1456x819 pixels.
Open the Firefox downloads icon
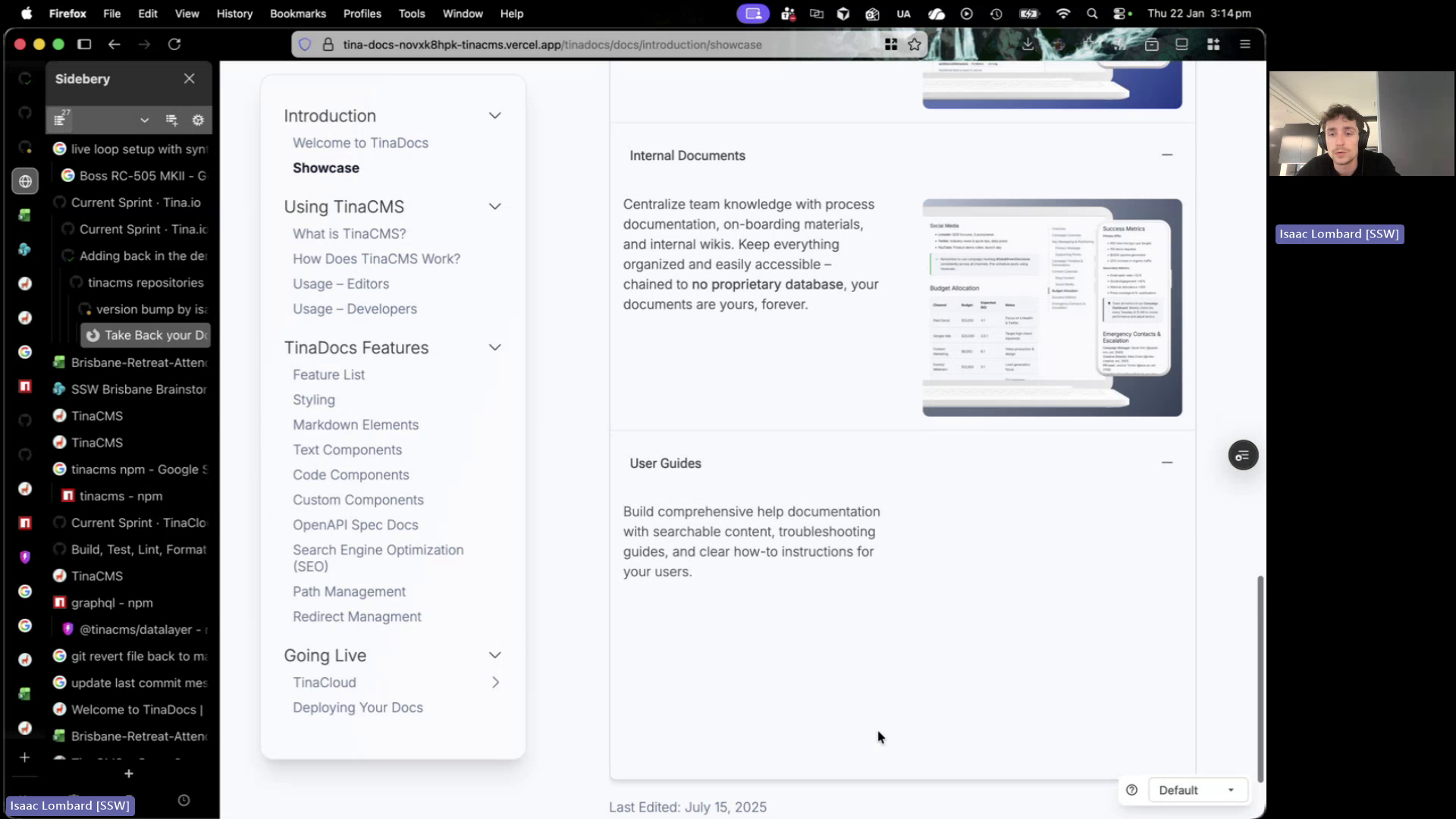coord(1028,45)
